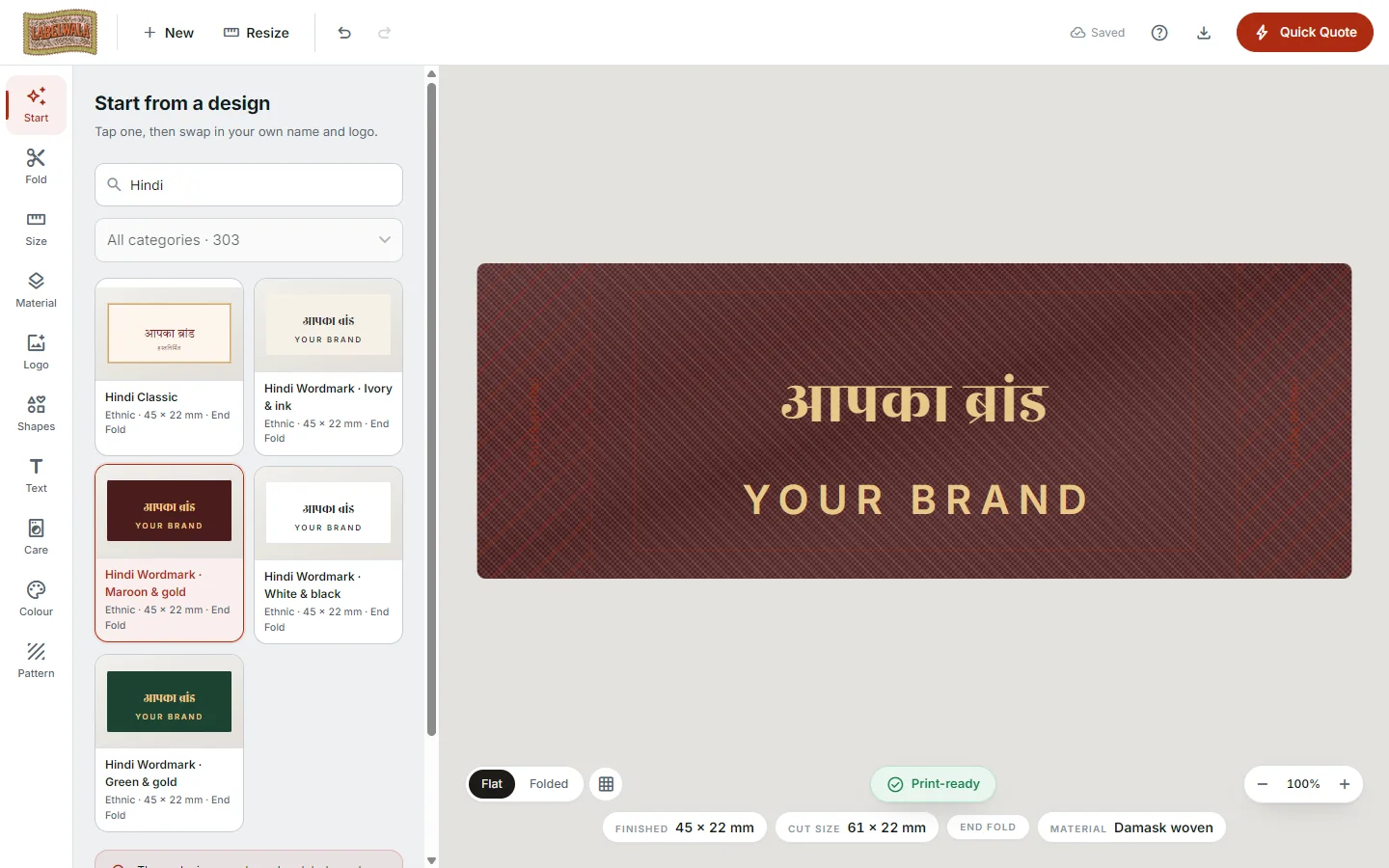Open the Material panel
The width and height of the screenshot is (1389, 868).
pyautogui.click(x=36, y=290)
